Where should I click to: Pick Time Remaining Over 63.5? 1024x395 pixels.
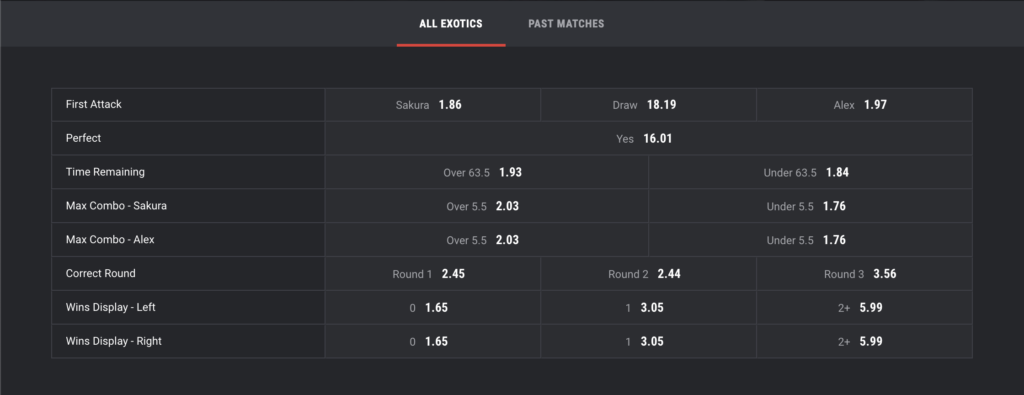(x=487, y=172)
